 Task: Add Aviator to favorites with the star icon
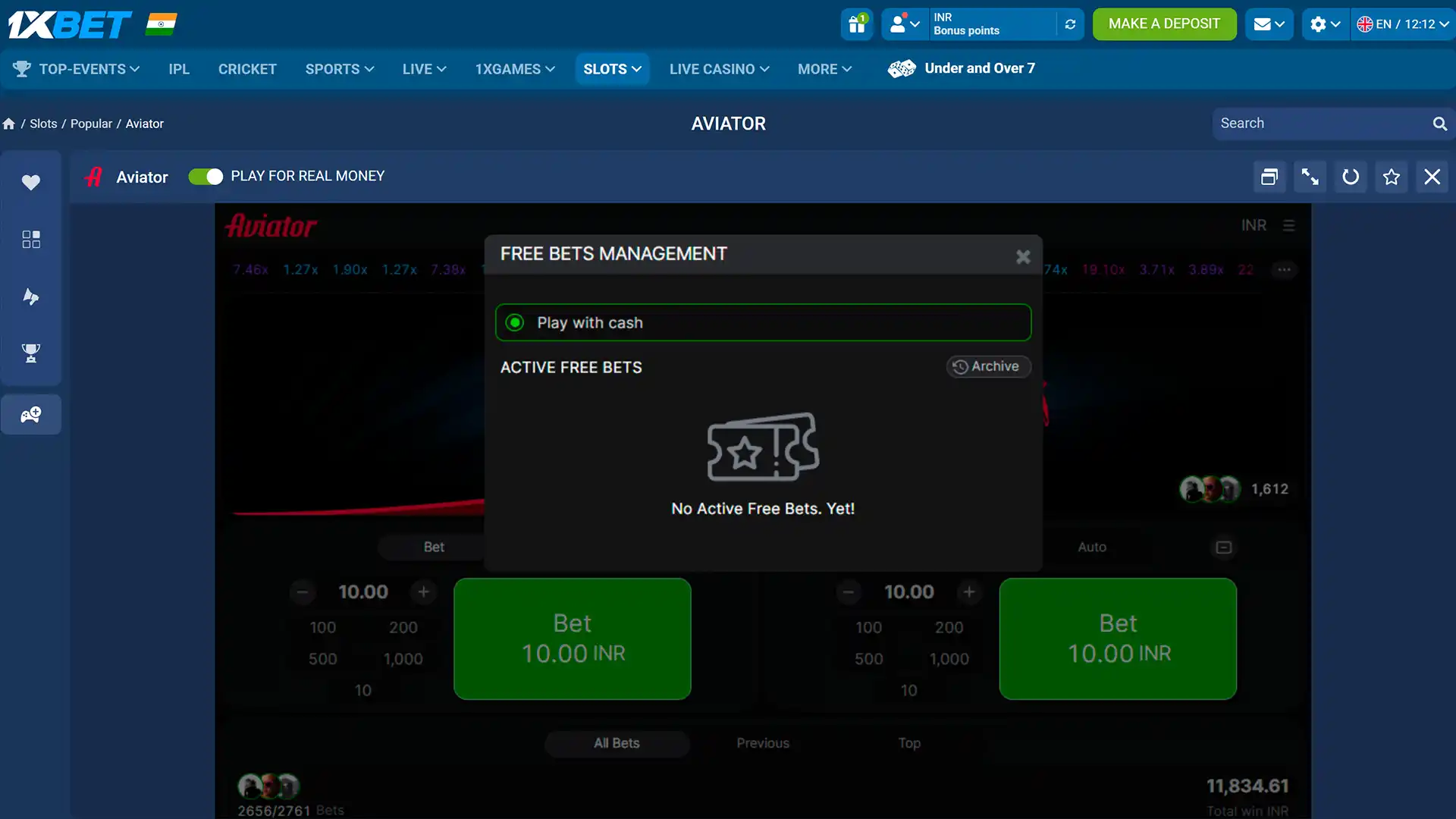coord(1391,176)
